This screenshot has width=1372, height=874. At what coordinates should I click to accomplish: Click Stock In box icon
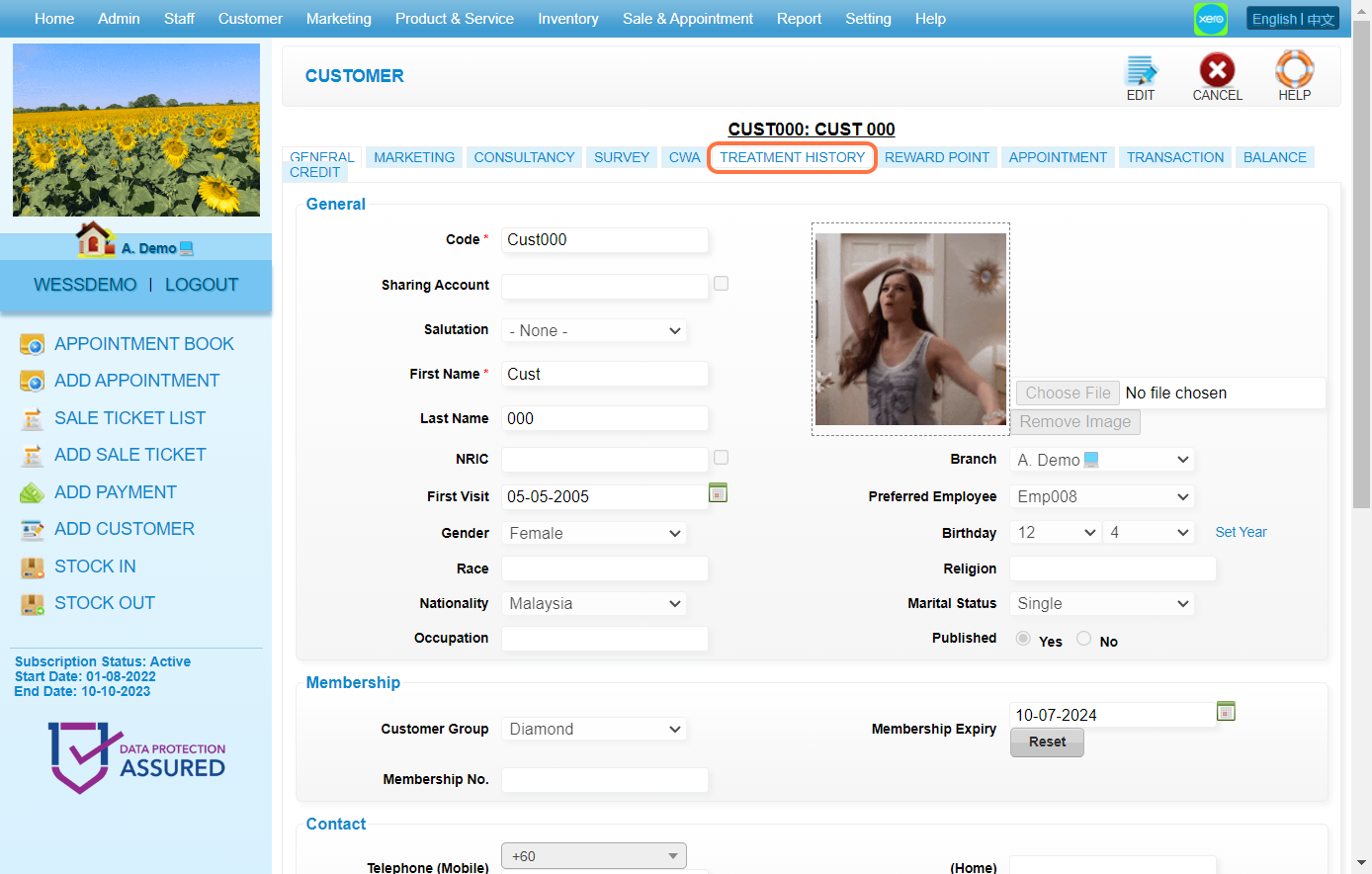pyautogui.click(x=33, y=567)
